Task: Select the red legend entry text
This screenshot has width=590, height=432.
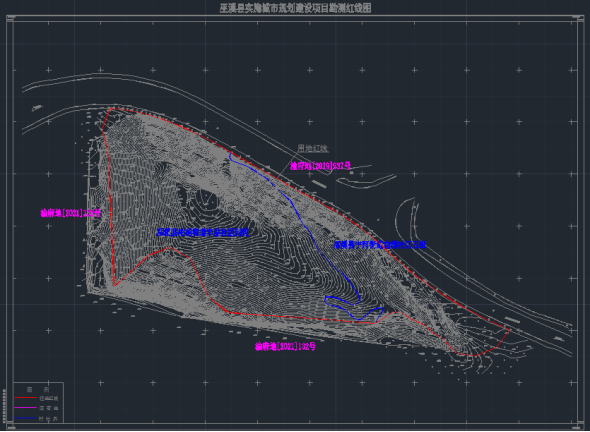Action: (x=49, y=398)
